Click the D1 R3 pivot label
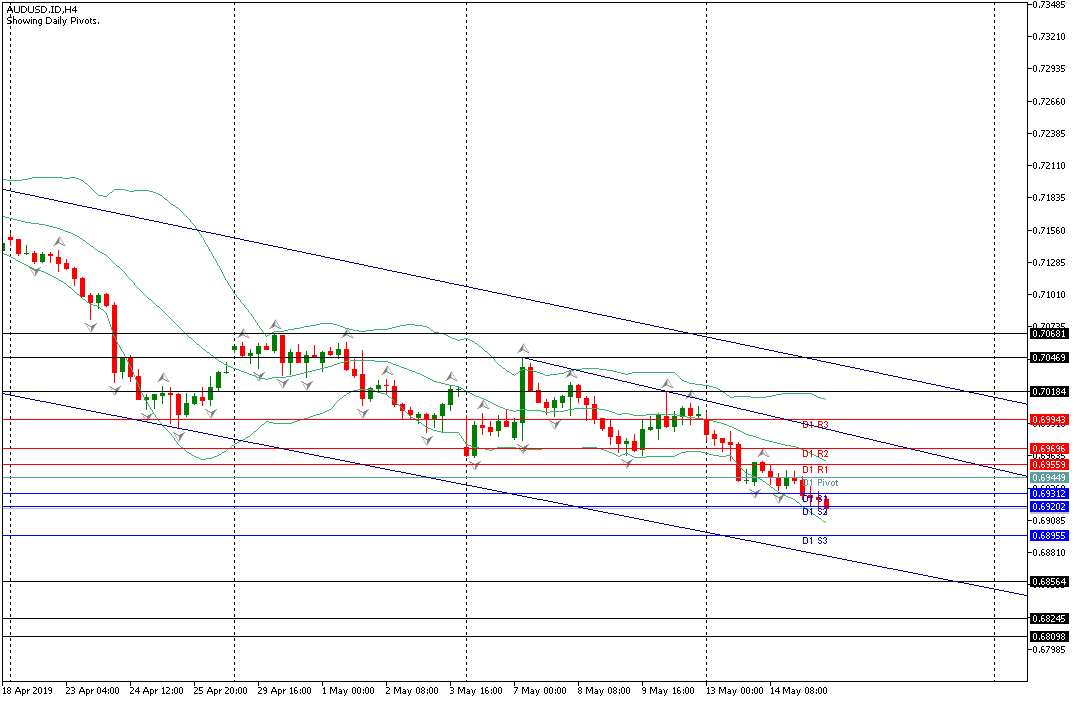This screenshot has width=1080, height=702. (815, 425)
